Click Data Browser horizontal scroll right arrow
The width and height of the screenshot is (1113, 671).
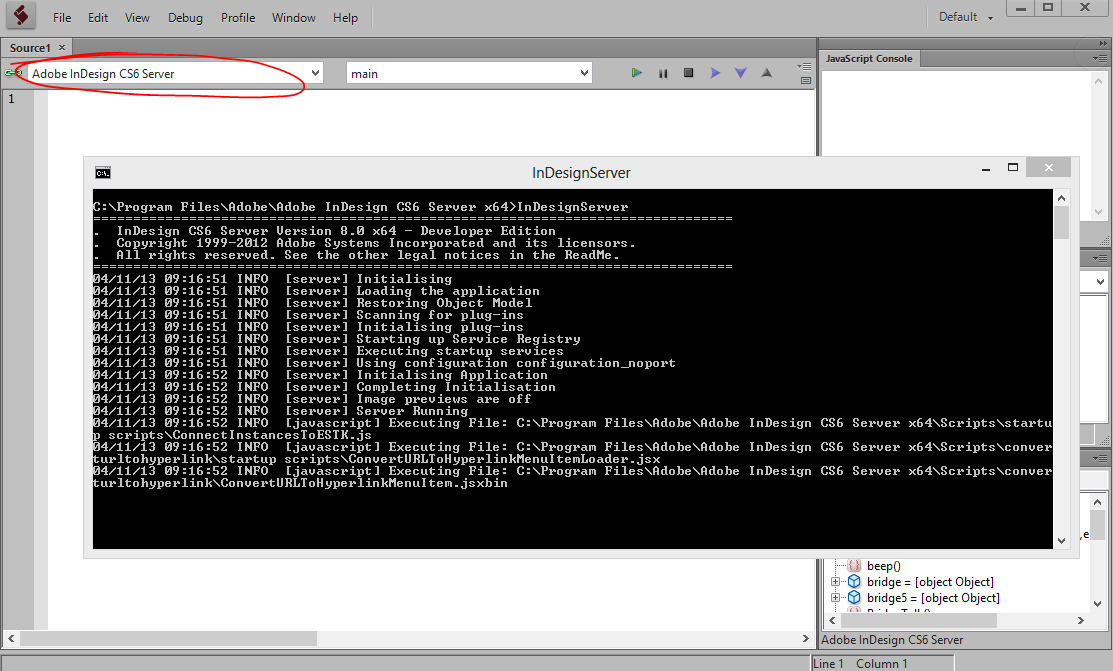(1080, 621)
